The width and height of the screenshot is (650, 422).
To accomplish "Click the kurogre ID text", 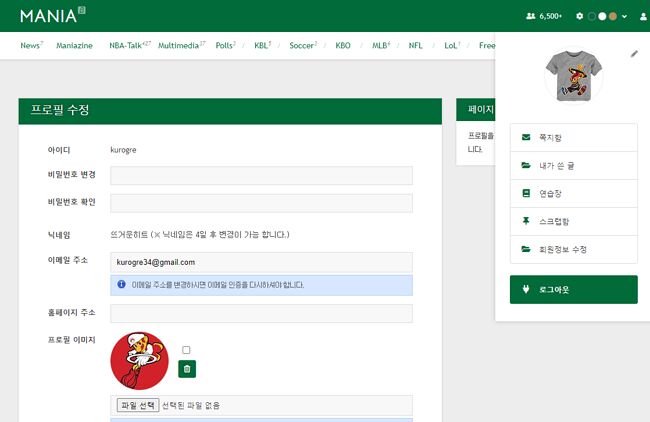I will (x=123, y=150).
